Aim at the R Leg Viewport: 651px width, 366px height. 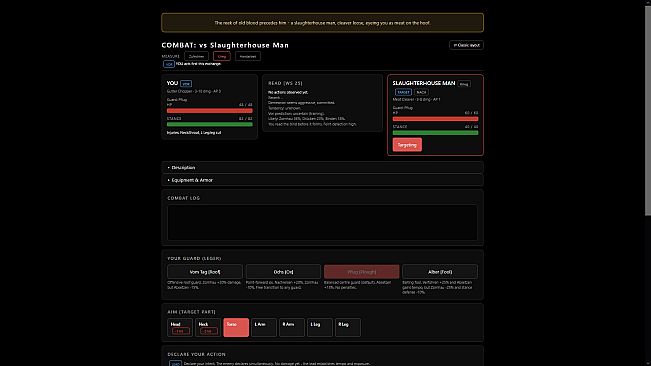coord(348,327)
